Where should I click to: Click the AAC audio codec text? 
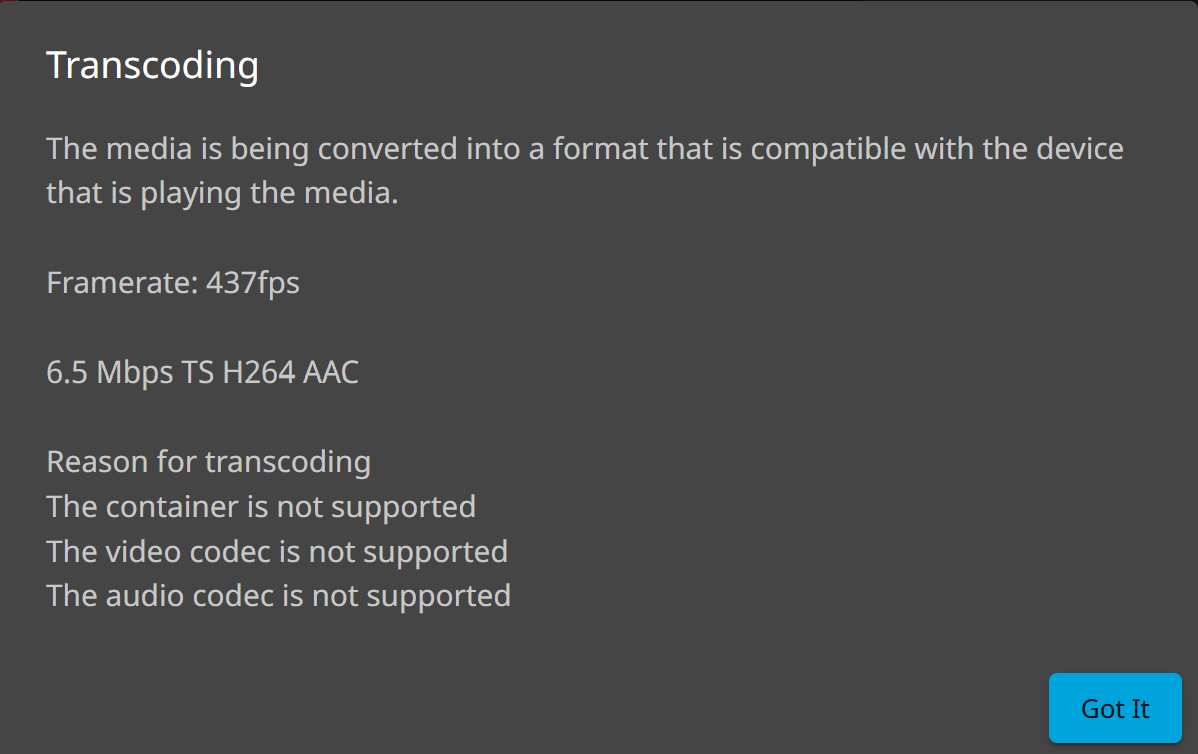(x=331, y=373)
